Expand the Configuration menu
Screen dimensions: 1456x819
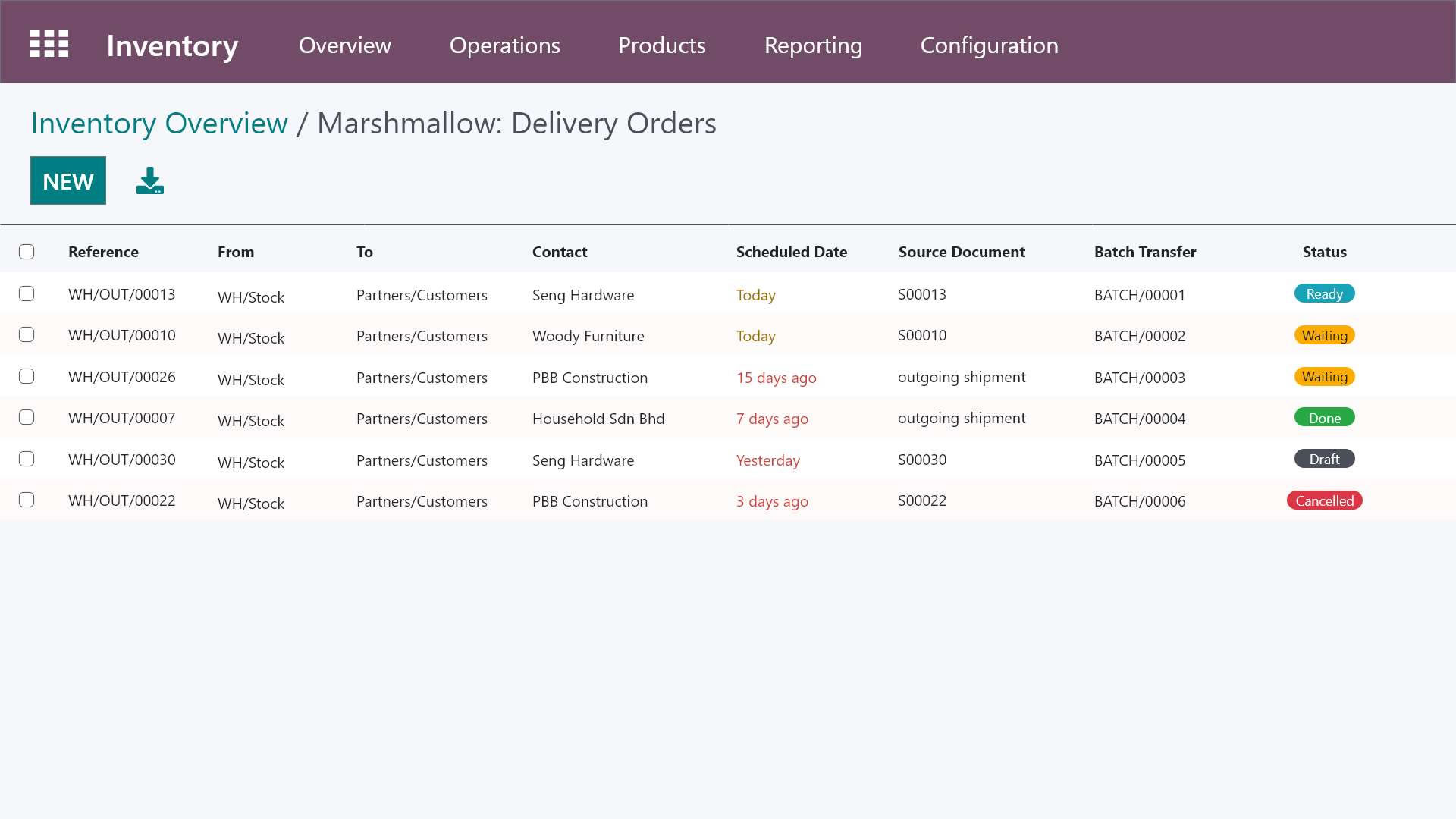click(989, 45)
